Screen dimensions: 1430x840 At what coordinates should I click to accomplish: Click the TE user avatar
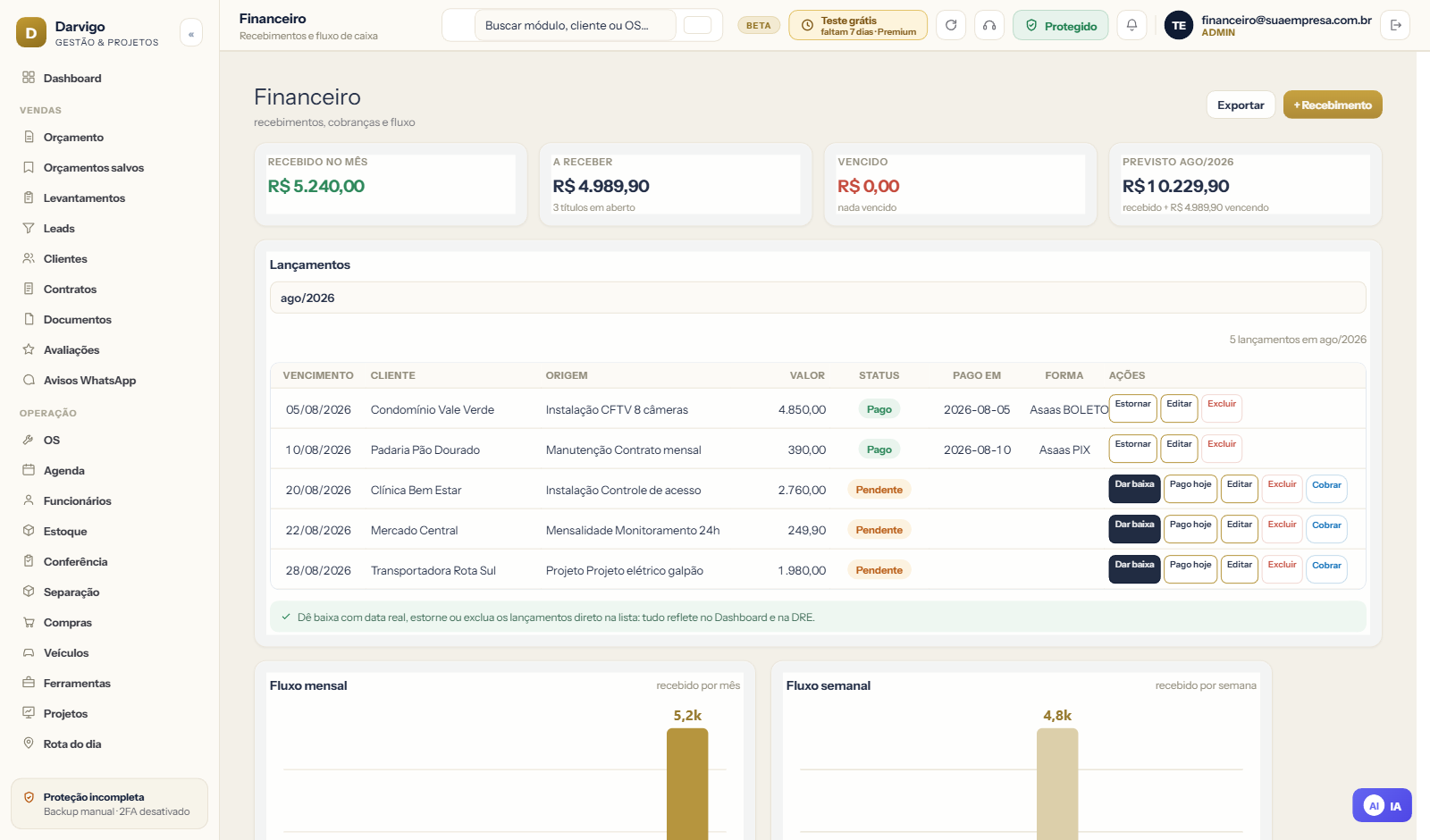[x=1179, y=25]
